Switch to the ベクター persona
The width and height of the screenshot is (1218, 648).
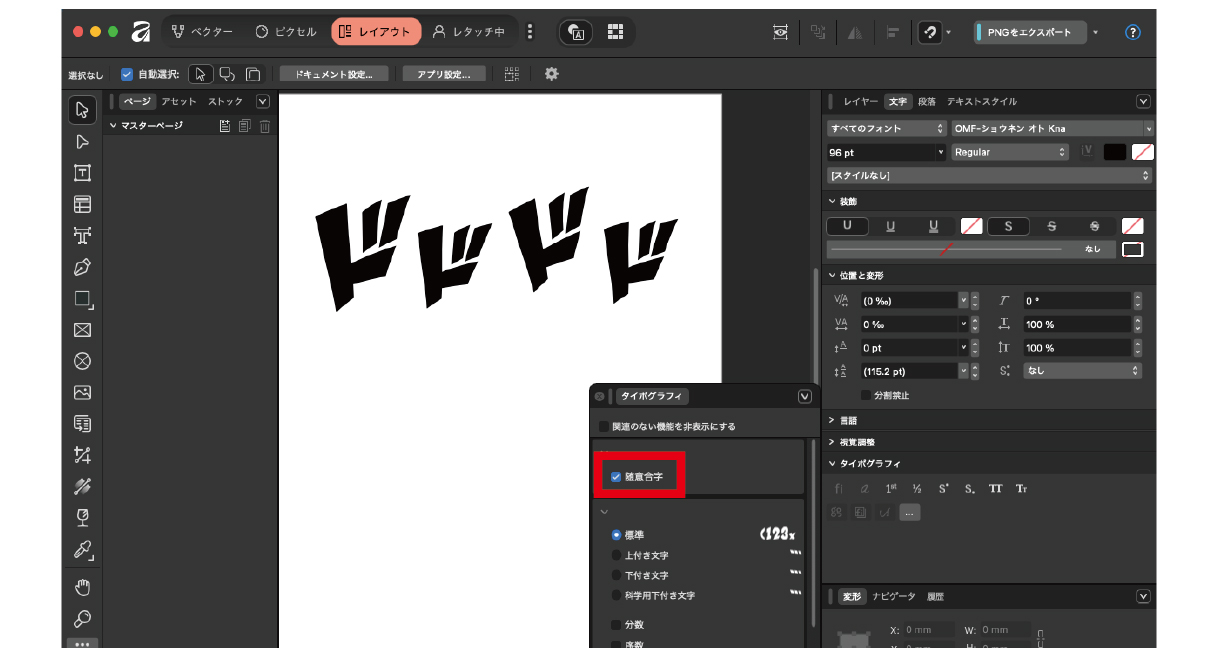pyautogui.click(x=202, y=32)
